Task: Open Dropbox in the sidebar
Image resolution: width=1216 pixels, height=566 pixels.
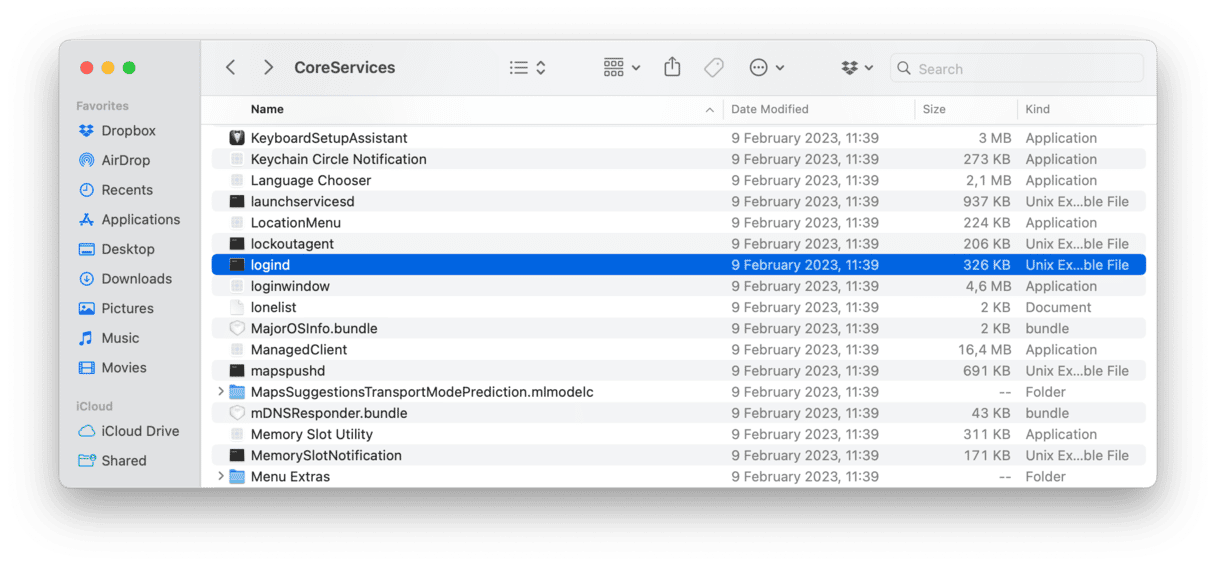Action: pos(117,131)
